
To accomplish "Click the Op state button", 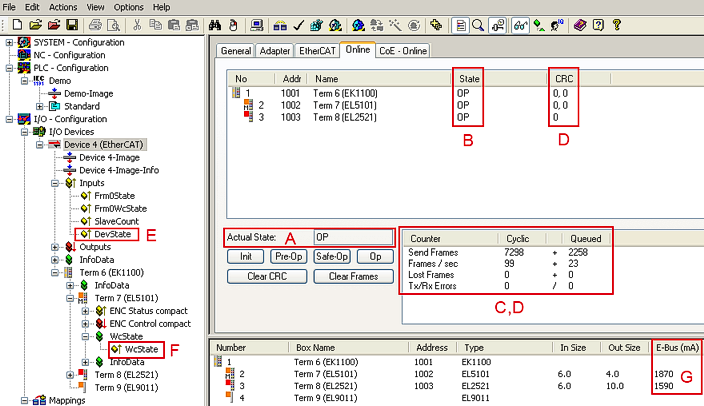I will [375, 256].
